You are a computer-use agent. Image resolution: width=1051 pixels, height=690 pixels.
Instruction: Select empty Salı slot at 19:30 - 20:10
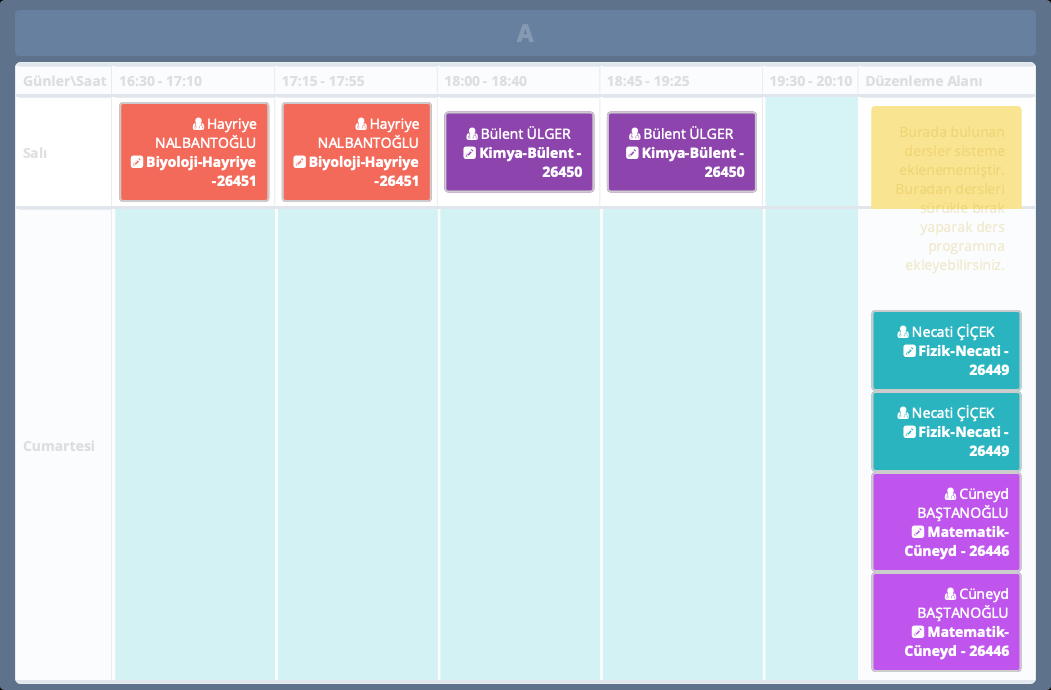[811, 152]
